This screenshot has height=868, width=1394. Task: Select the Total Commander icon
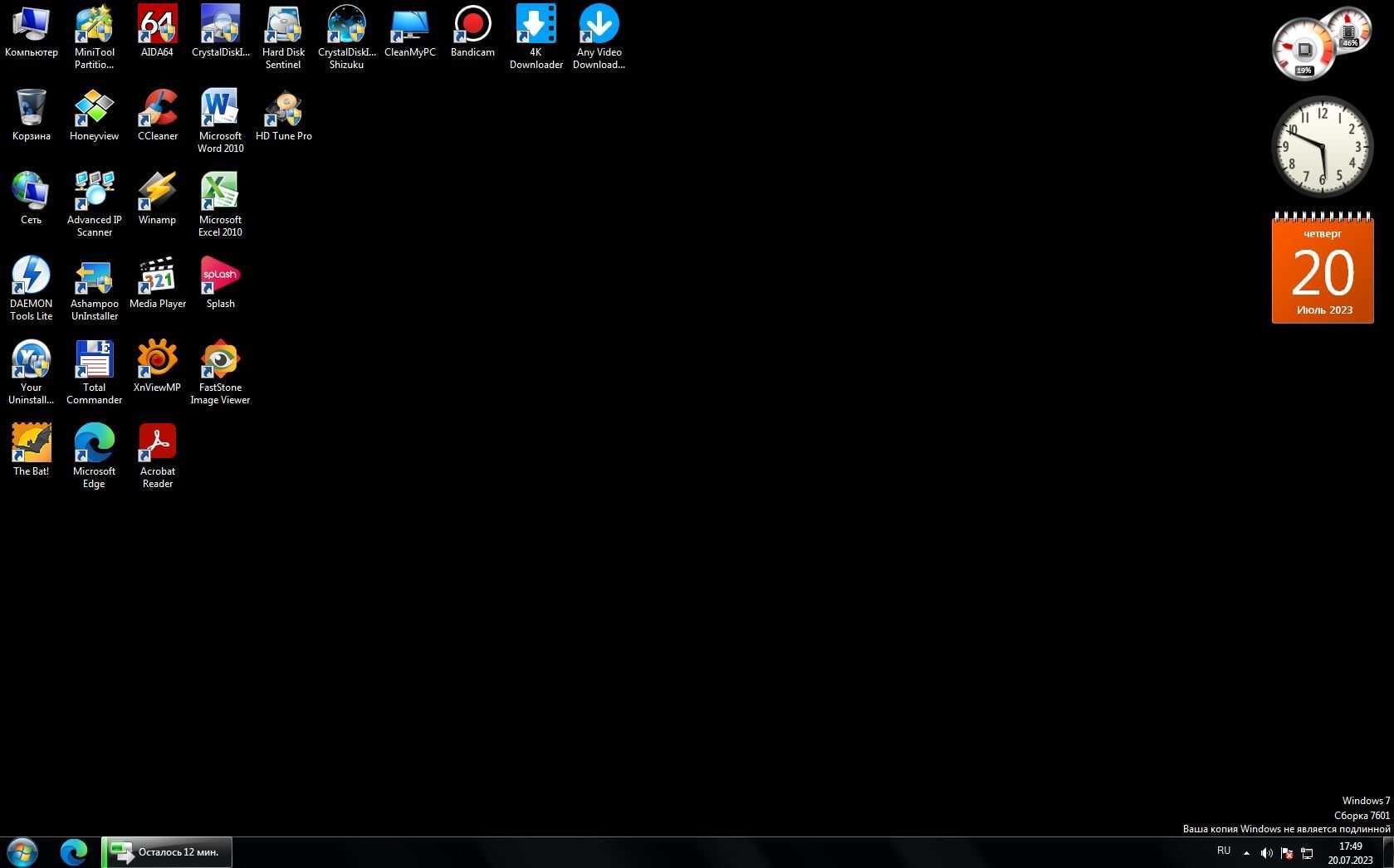point(94,373)
